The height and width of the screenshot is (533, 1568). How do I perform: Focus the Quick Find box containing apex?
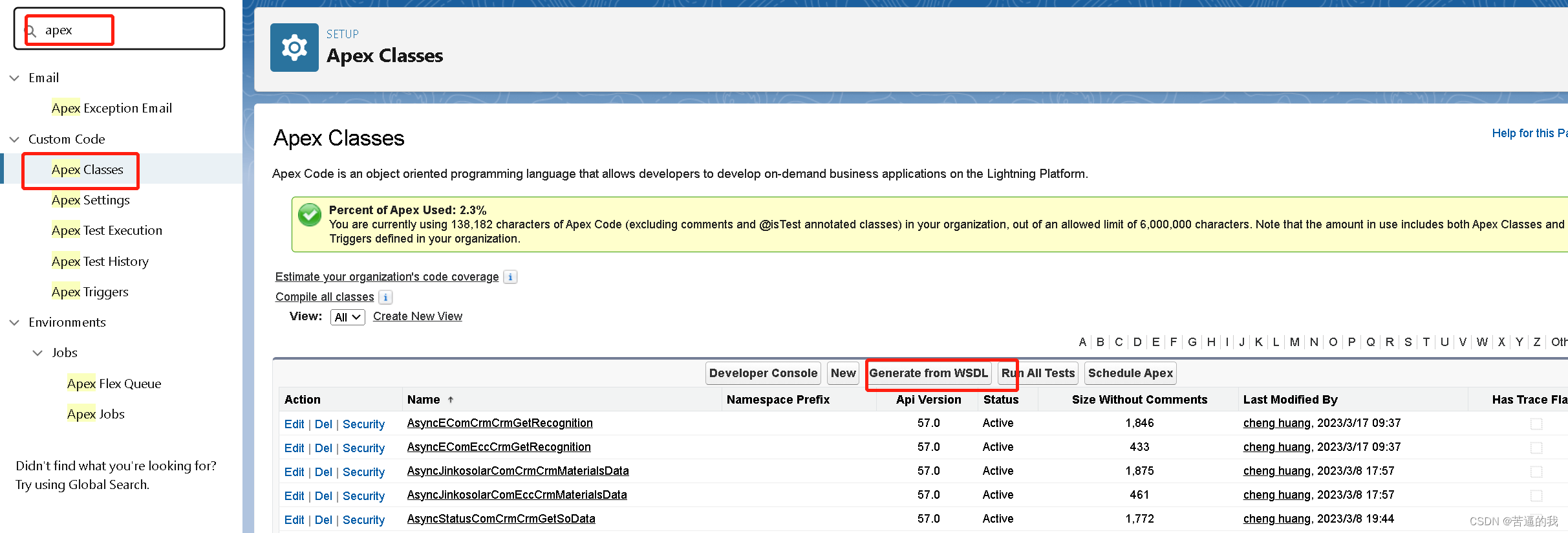click(120, 29)
